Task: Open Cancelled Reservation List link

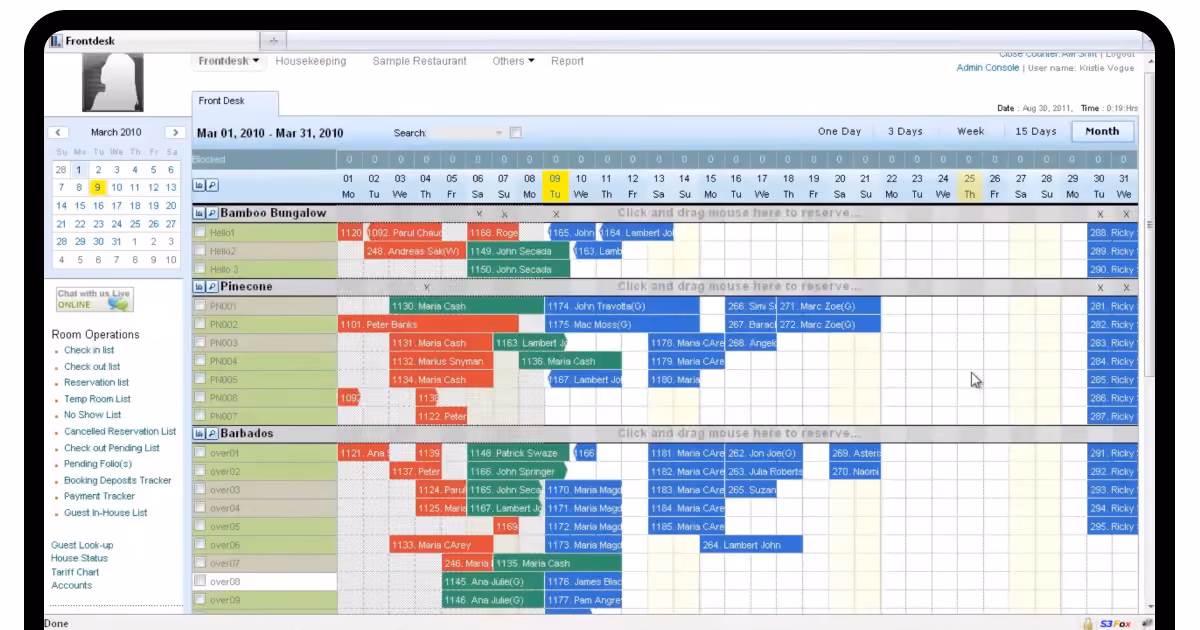Action: coord(120,432)
